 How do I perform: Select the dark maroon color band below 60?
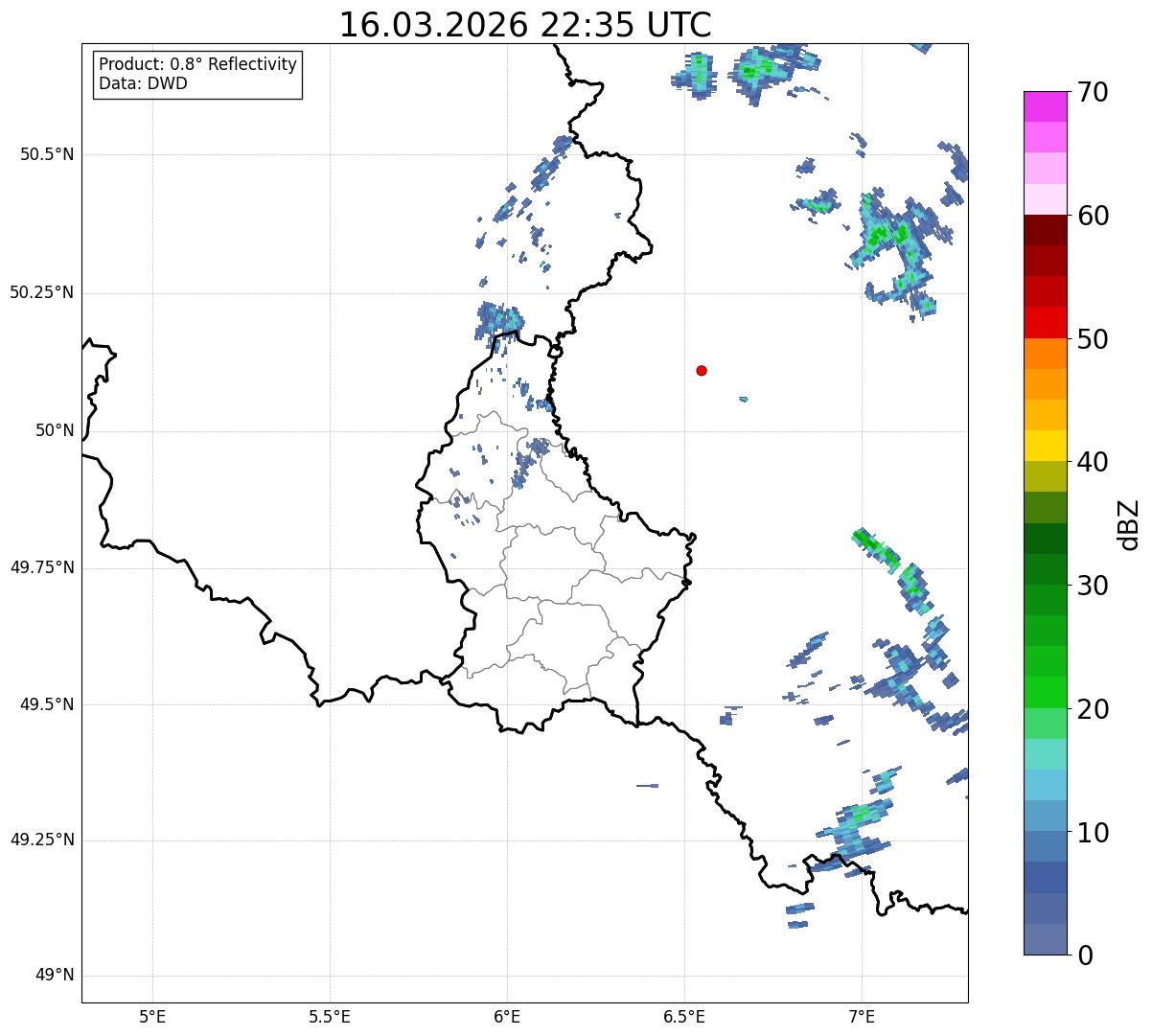click(1046, 230)
